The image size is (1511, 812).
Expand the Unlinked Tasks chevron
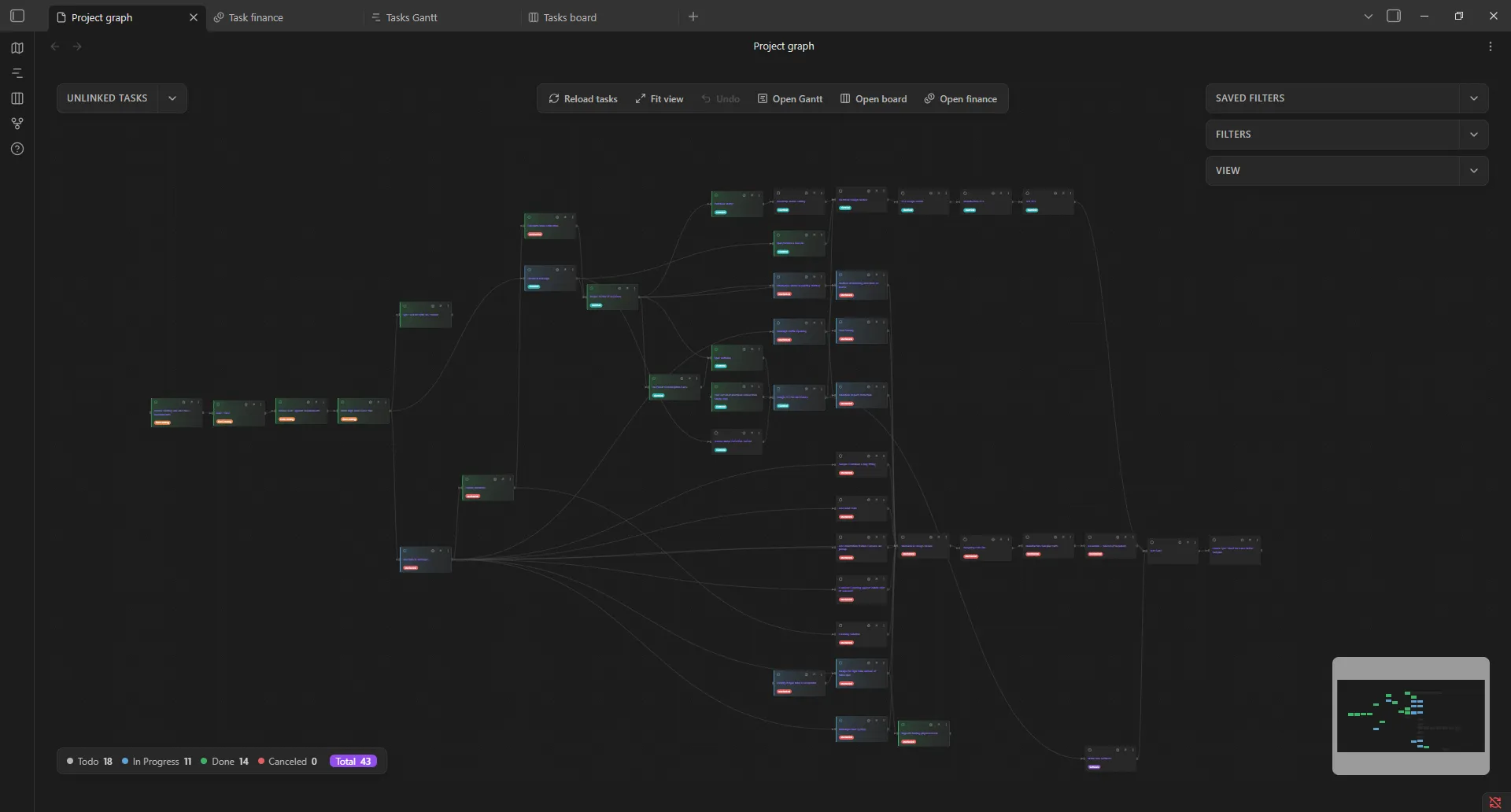[x=172, y=98]
